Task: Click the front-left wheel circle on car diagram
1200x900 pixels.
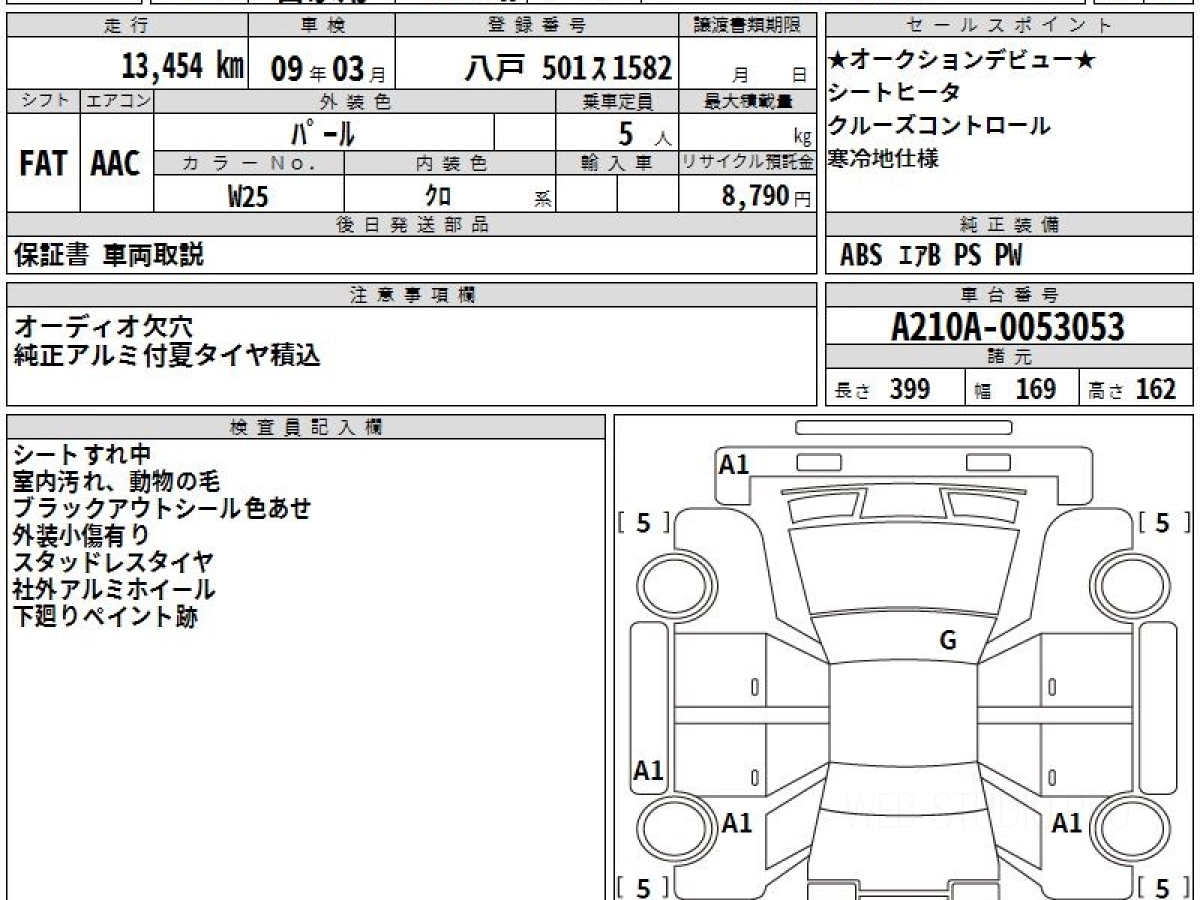Action: pos(665,583)
